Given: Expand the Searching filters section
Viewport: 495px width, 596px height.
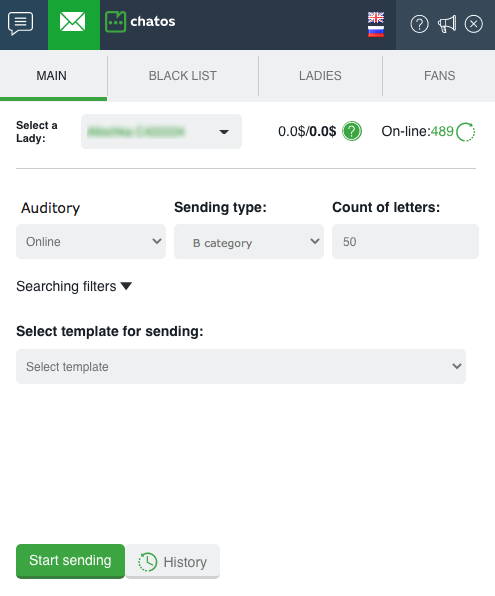Looking at the screenshot, I should coord(74,286).
